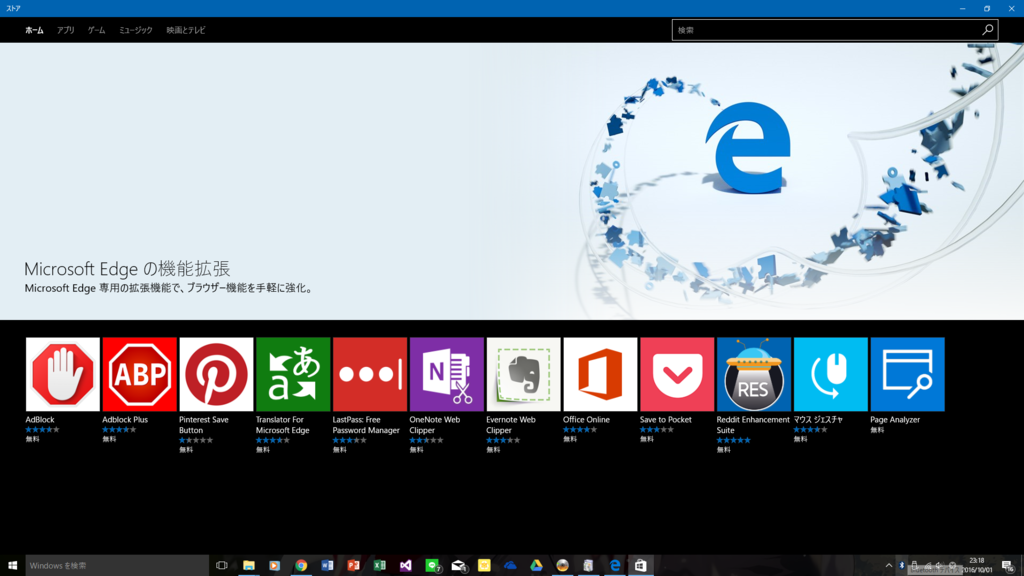Switch to the 映画とテレビ tab
Screen dimensions: 1024x576
(186, 30)
